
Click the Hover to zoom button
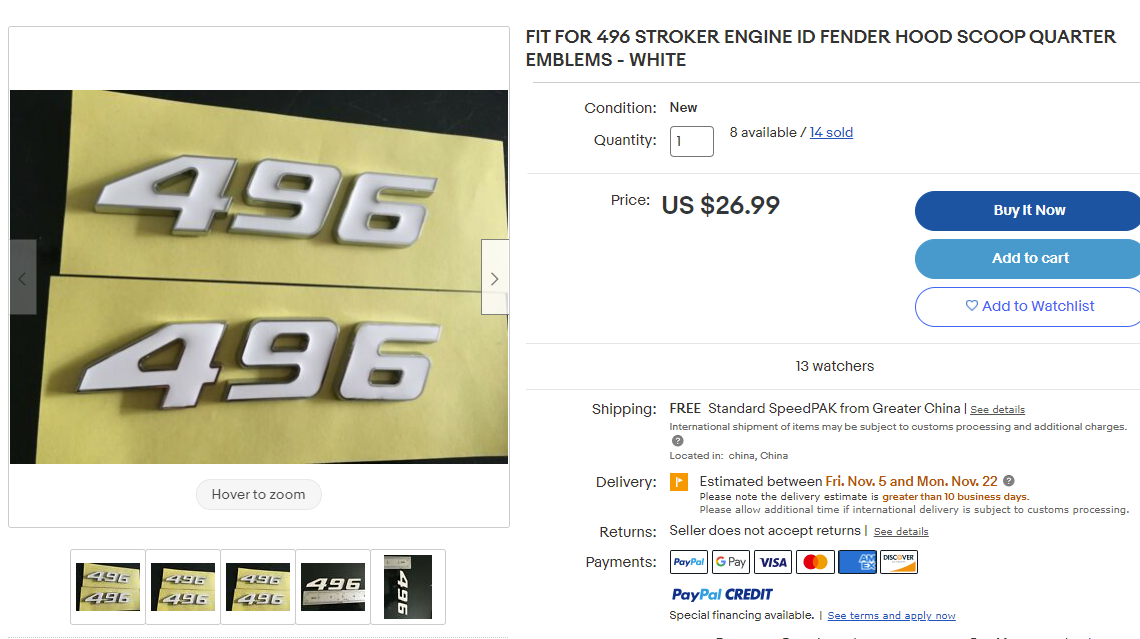click(258, 494)
